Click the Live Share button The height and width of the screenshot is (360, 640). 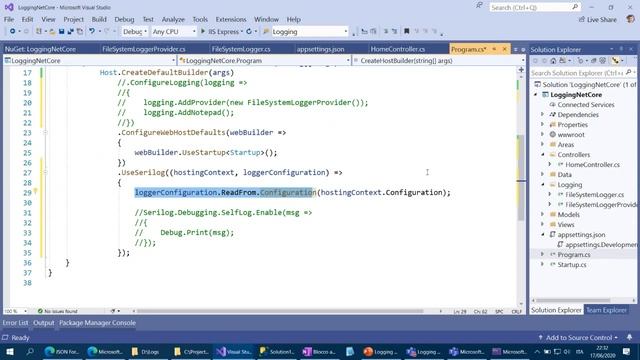pos(598,20)
